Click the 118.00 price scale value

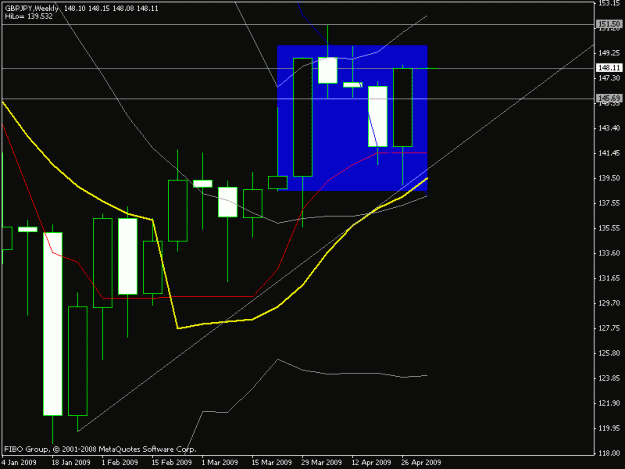click(609, 453)
